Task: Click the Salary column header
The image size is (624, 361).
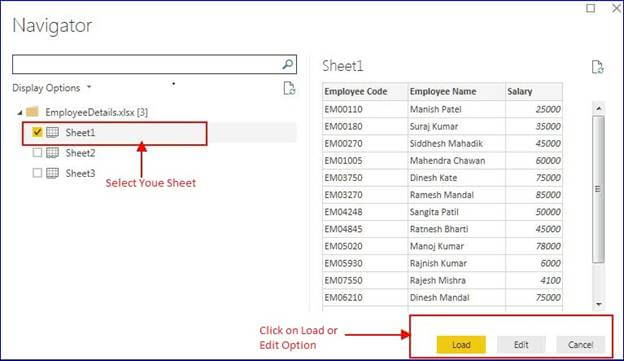Action: point(534,92)
